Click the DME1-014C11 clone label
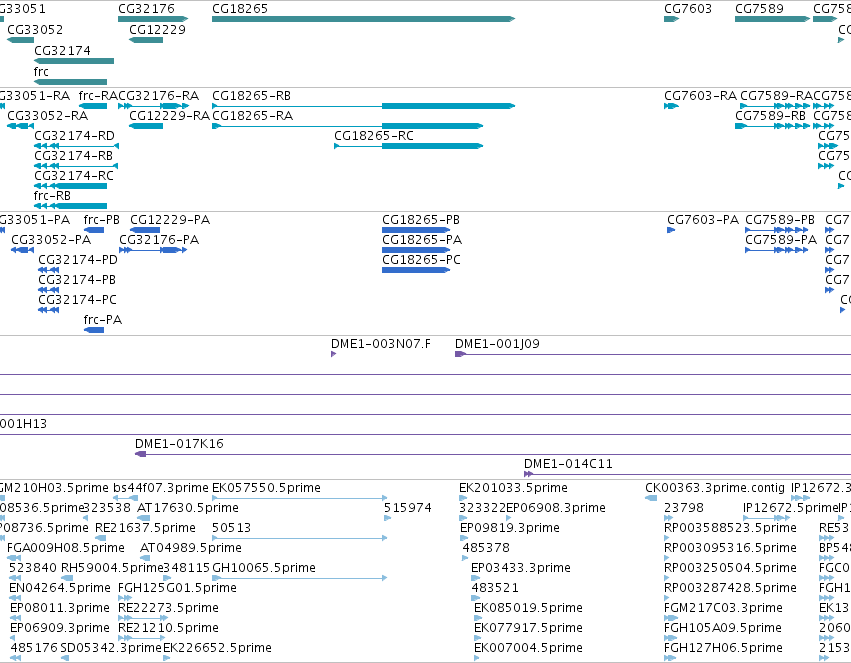The height and width of the screenshot is (663, 851). pos(568,464)
